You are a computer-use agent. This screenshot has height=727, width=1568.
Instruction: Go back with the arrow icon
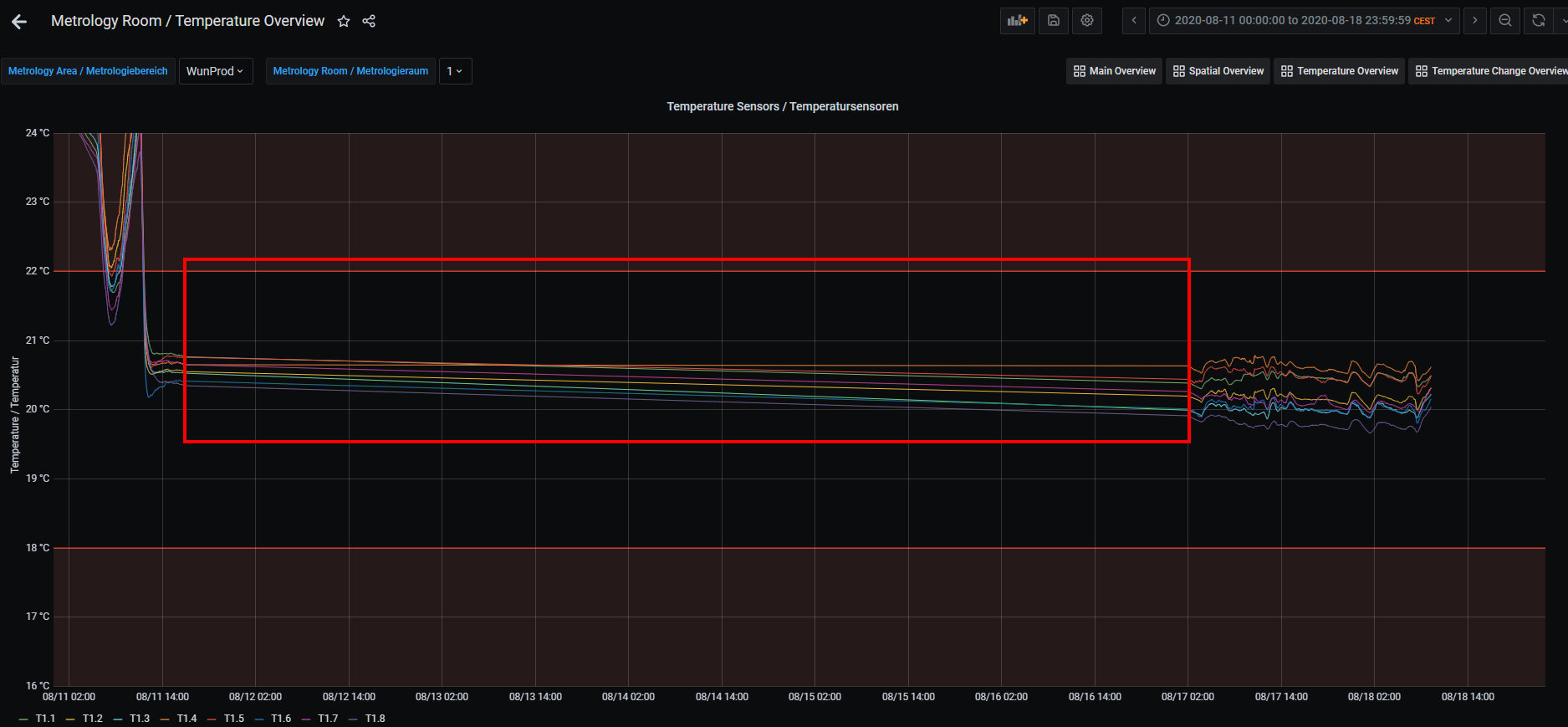point(19,22)
